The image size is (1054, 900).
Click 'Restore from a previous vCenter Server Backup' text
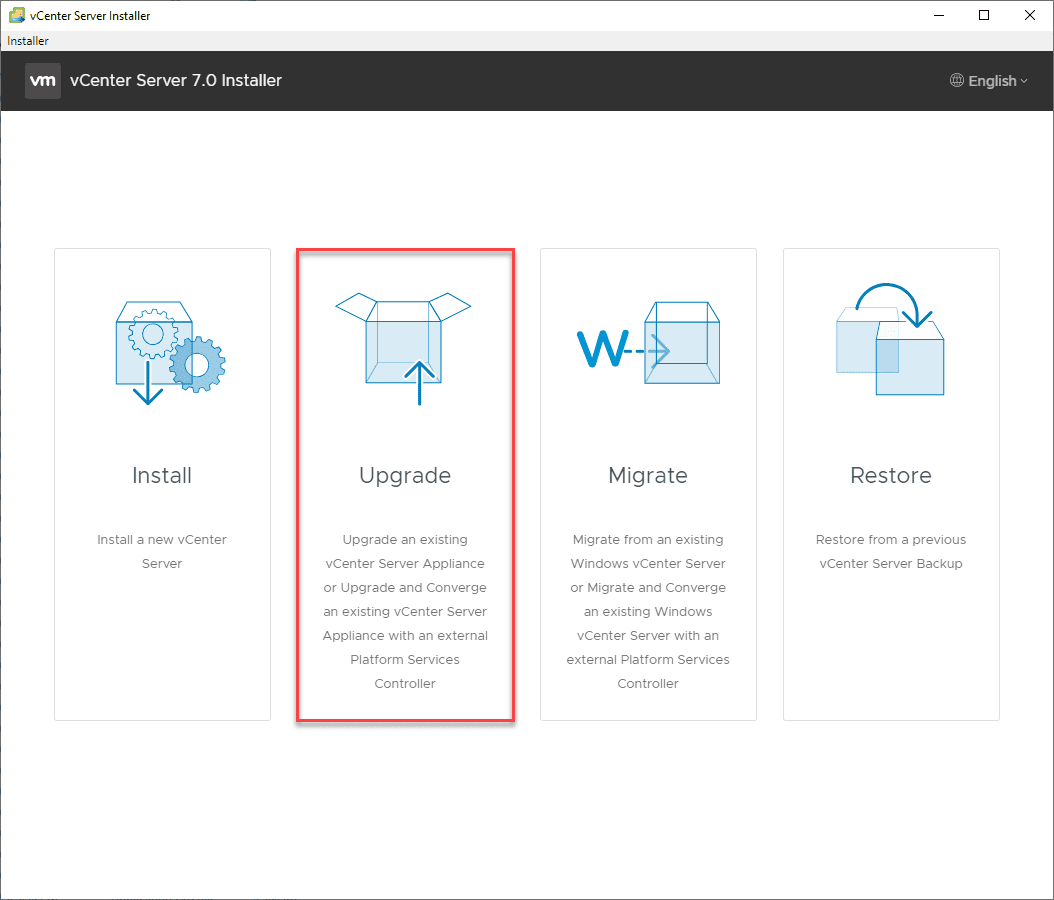[891, 551]
